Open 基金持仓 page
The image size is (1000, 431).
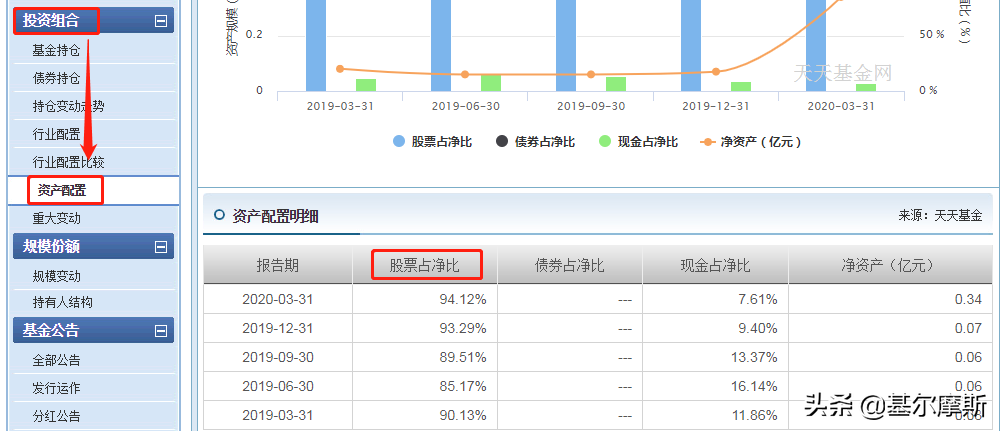[56, 50]
